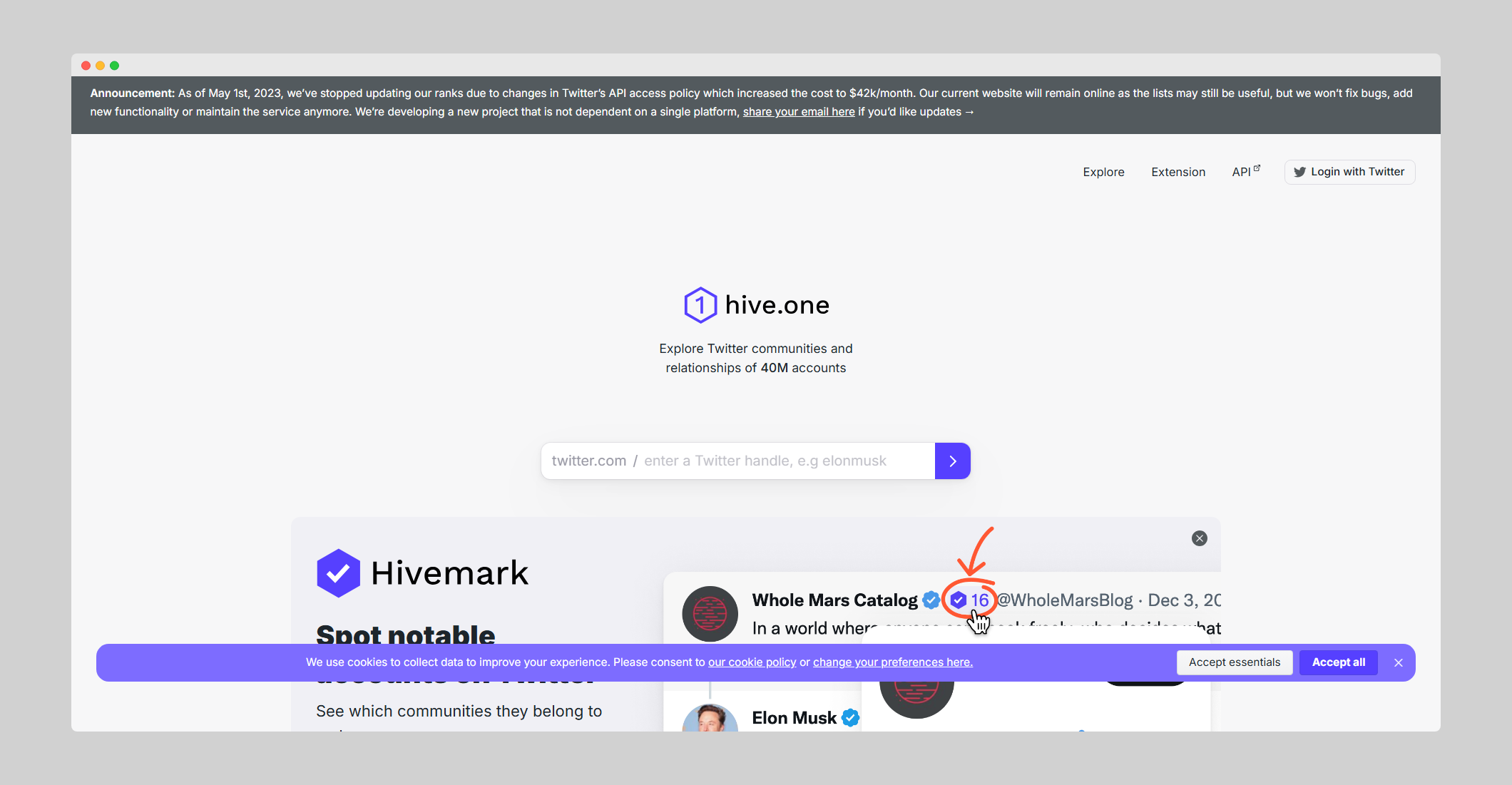Click Elon Musk's verified badge
1512x785 pixels.
click(850, 718)
